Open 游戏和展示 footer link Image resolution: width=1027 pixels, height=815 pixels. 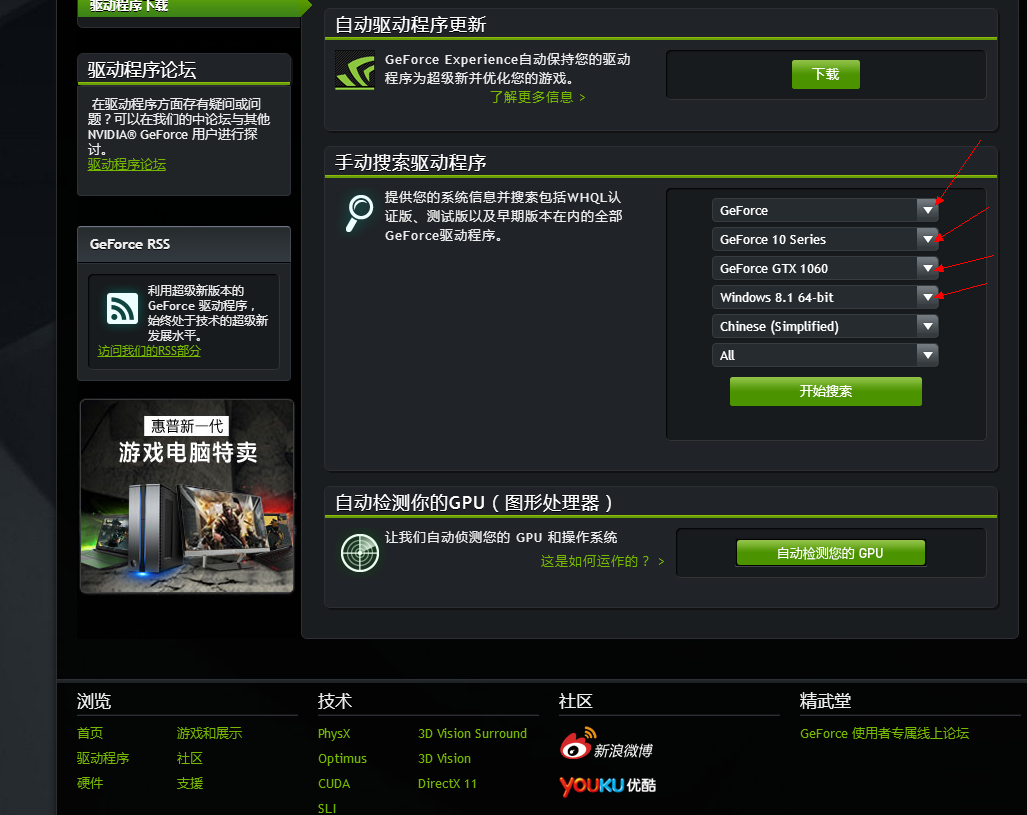pos(210,733)
